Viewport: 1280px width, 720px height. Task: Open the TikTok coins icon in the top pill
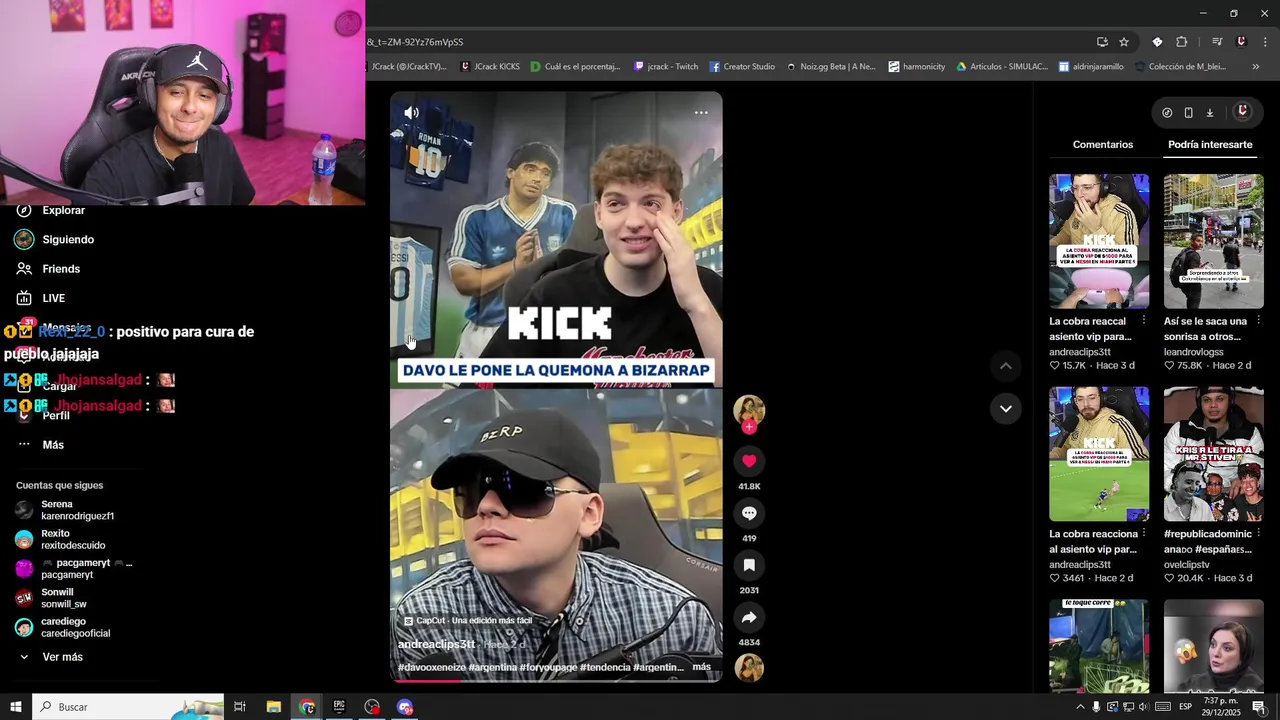click(1167, 113)
